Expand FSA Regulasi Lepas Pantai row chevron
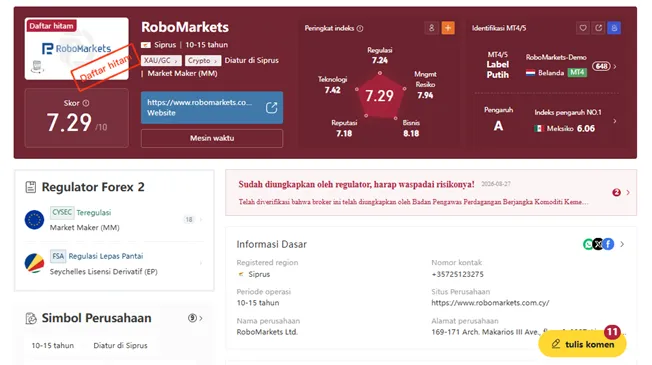652x365 pixels. tap(201, 263)
